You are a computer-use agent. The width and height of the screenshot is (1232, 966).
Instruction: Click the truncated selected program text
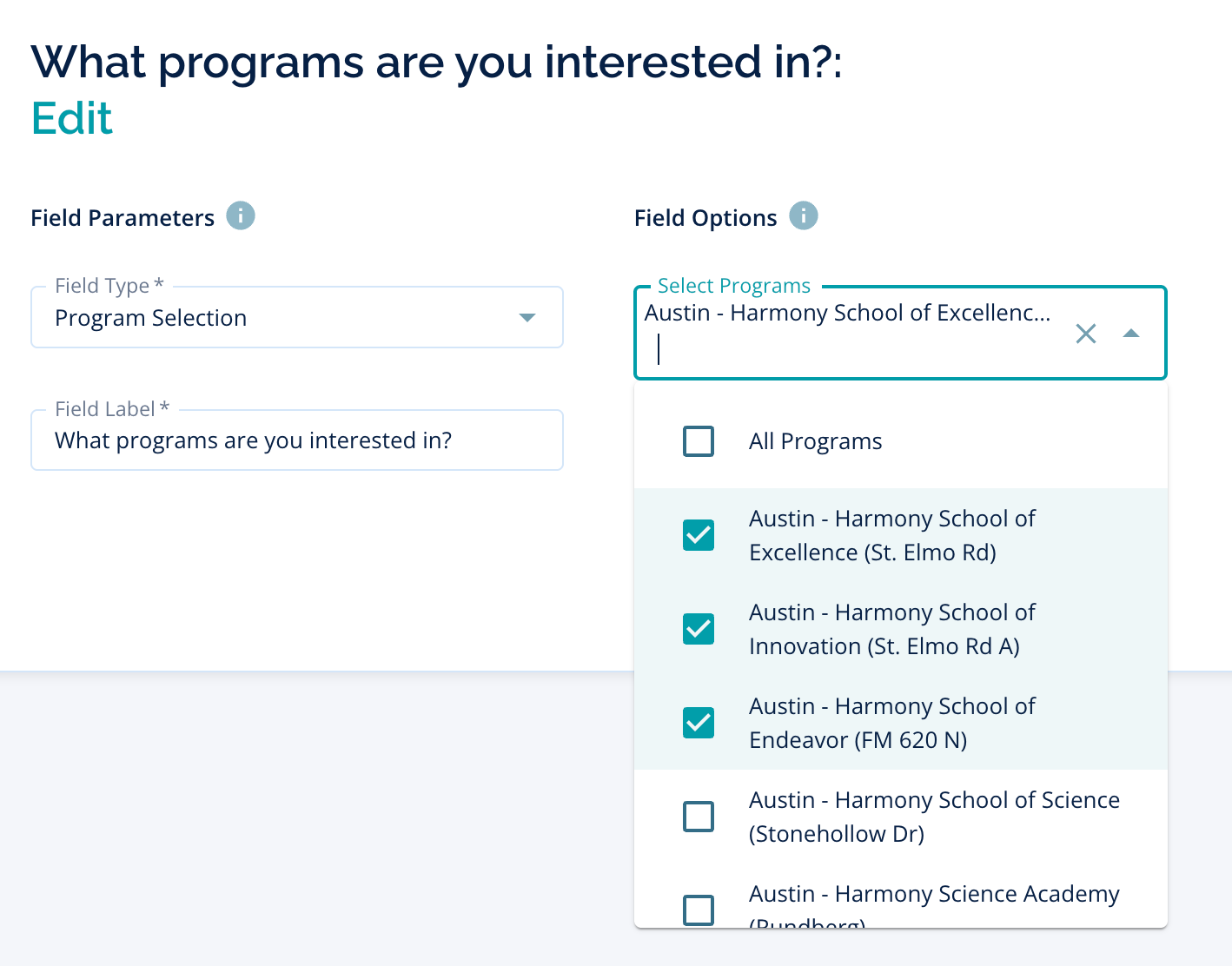click(x=847, y=313)
